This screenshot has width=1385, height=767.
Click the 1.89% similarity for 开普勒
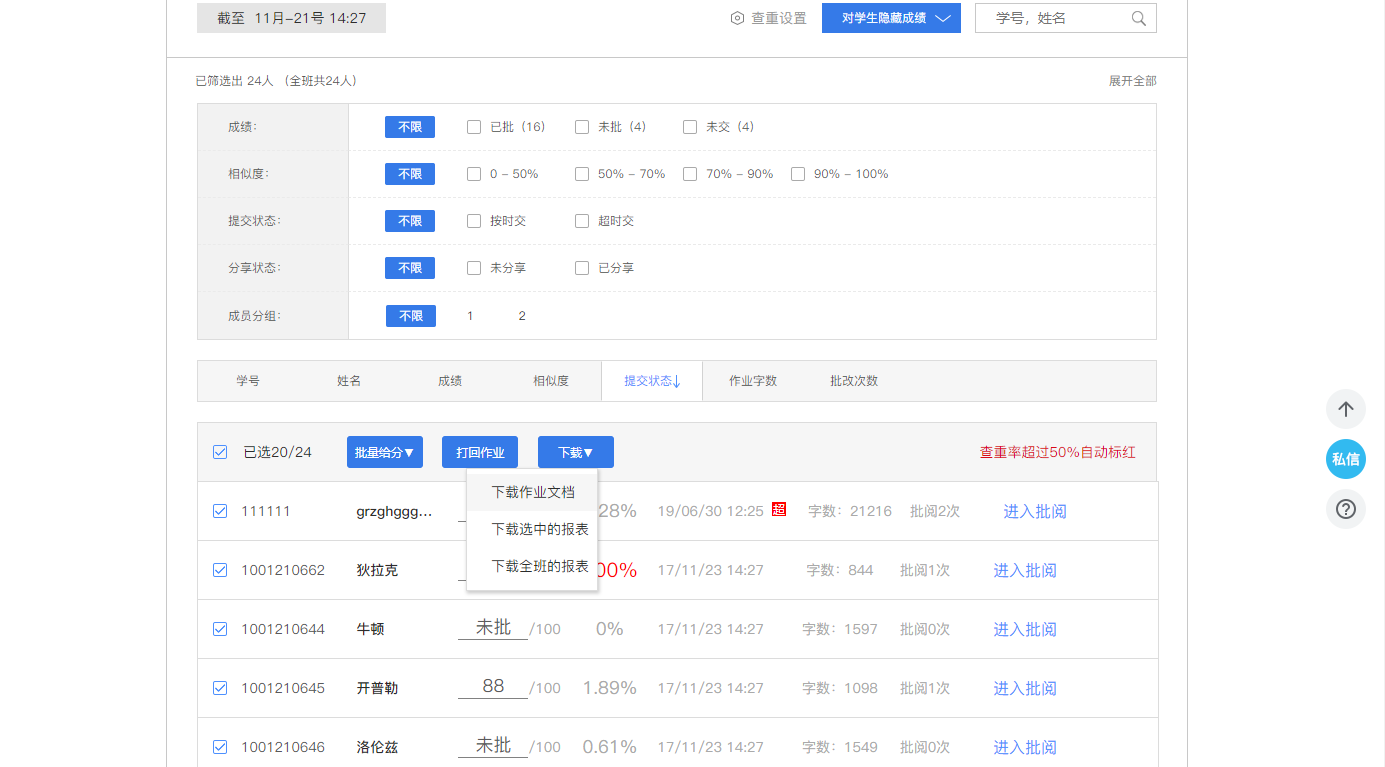610,688
